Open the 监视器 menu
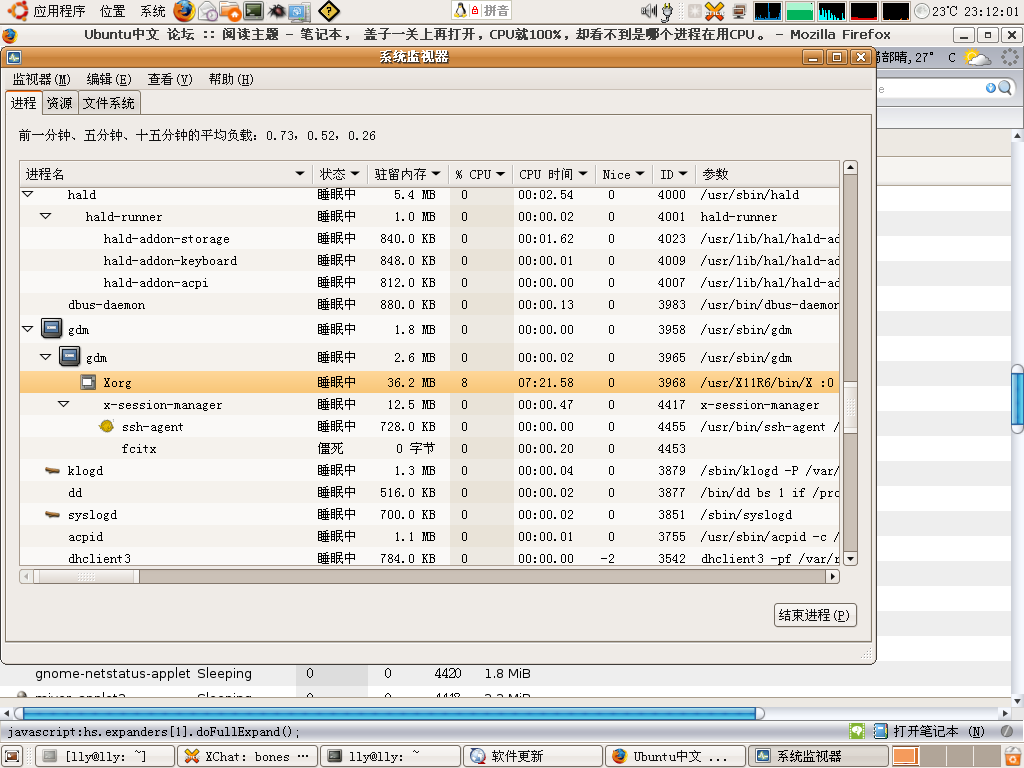The image size is (1024, 768). click(x=42, y=80)
